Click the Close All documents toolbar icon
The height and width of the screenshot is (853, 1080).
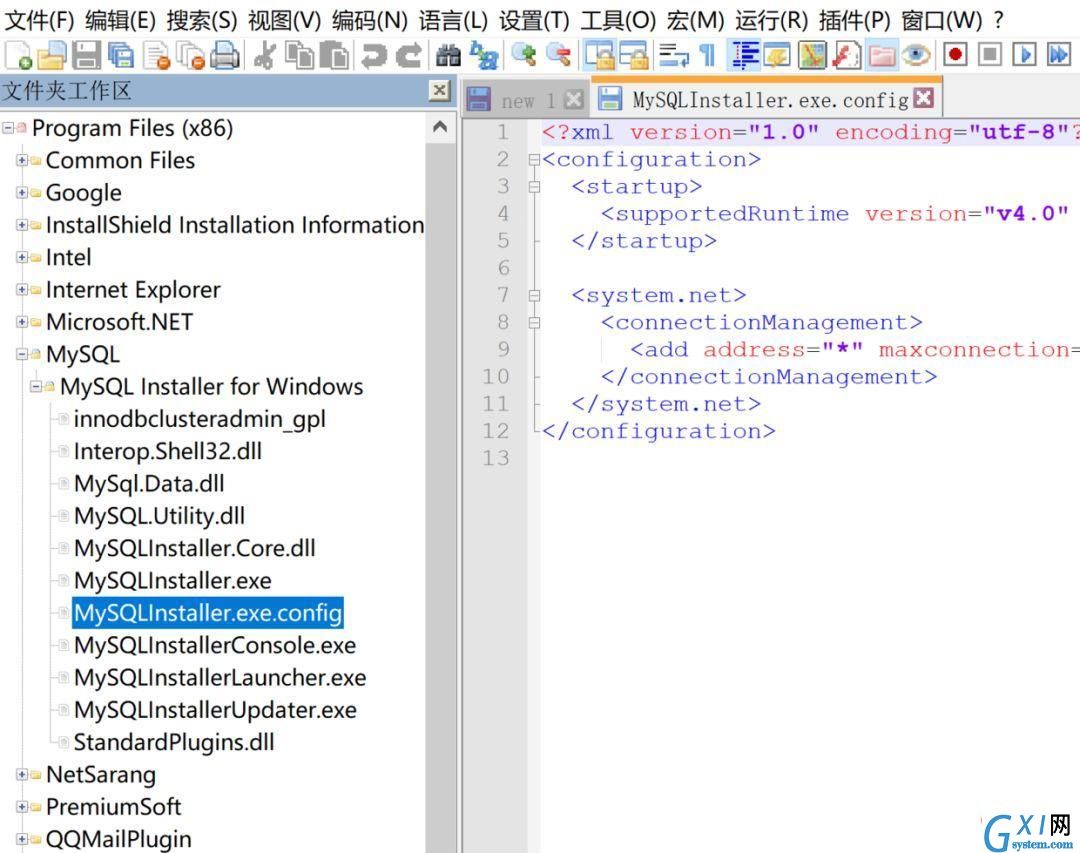pos(191,55)
